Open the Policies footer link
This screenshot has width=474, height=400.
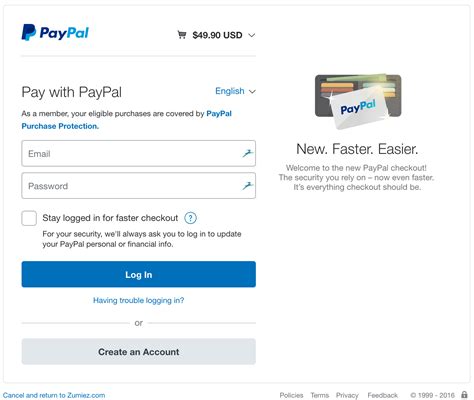[x=291, y=395]
